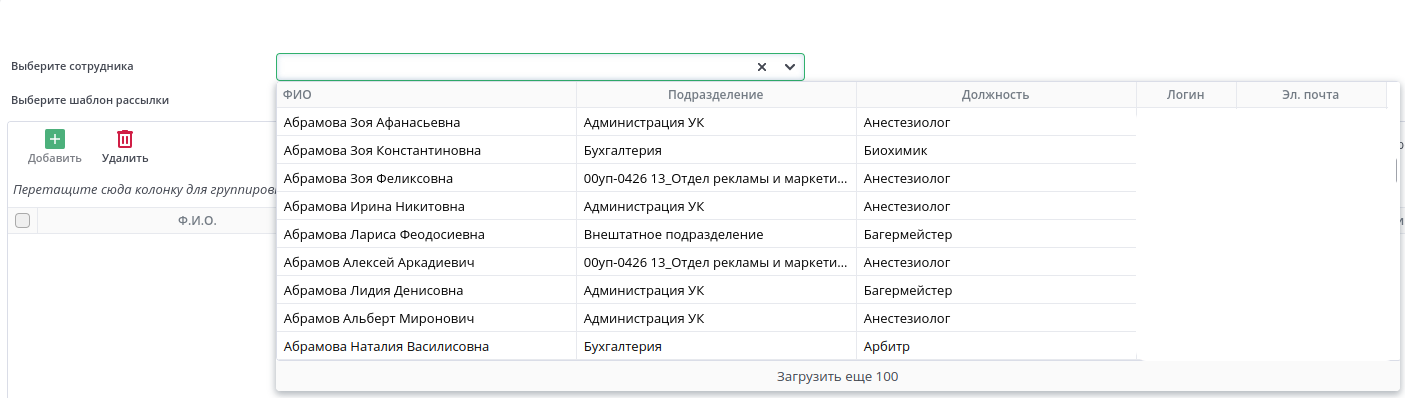Click Внештатное подразделение cell

716,235
